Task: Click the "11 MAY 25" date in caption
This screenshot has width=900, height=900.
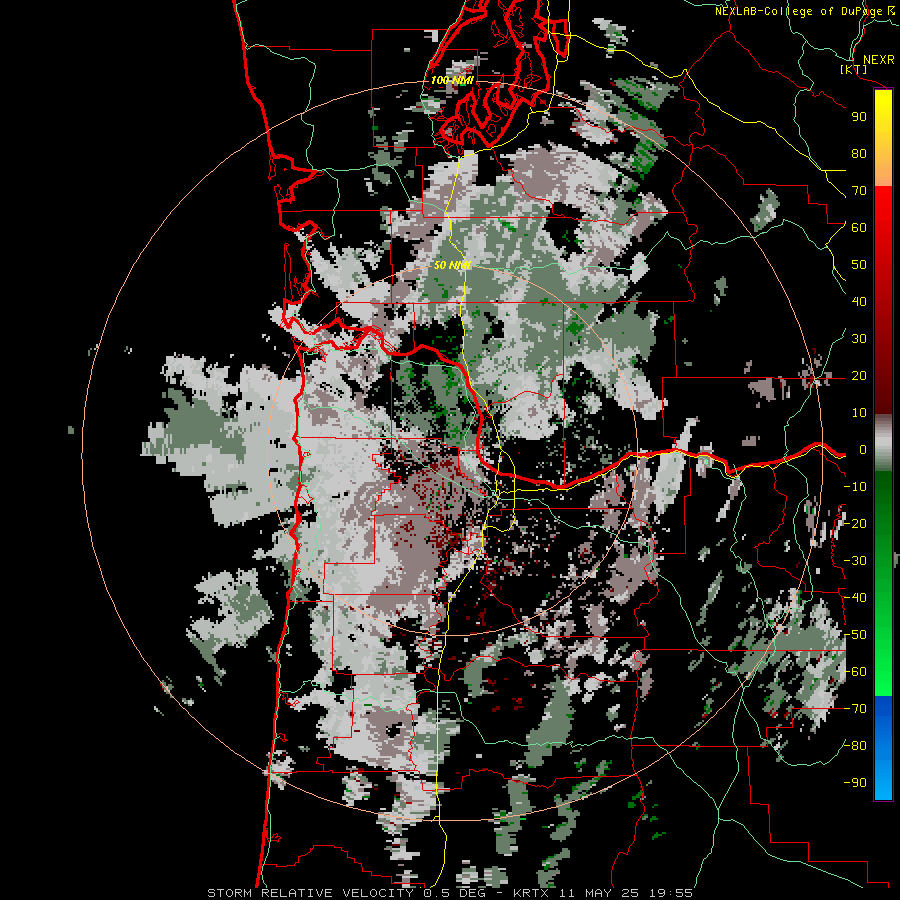Action: 599,893
